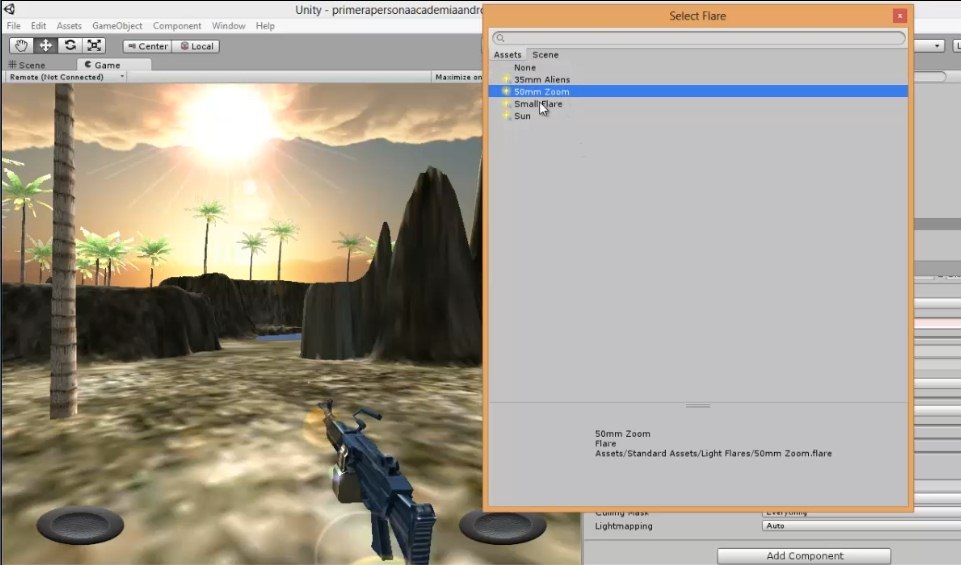Open the Lightmapping Auto dropdown

(861, 526)
